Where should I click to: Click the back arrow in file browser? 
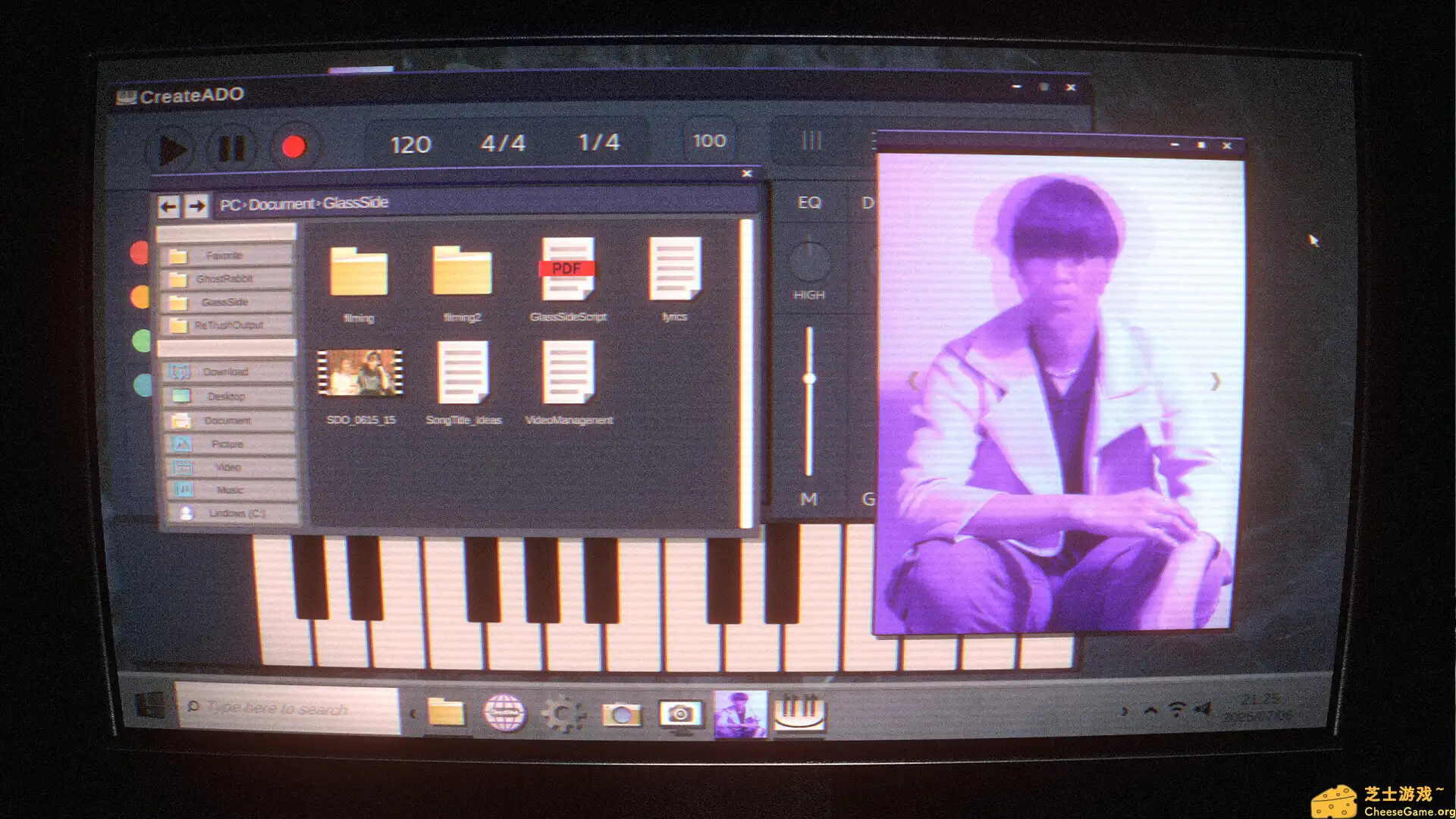[x=168, y=206]
